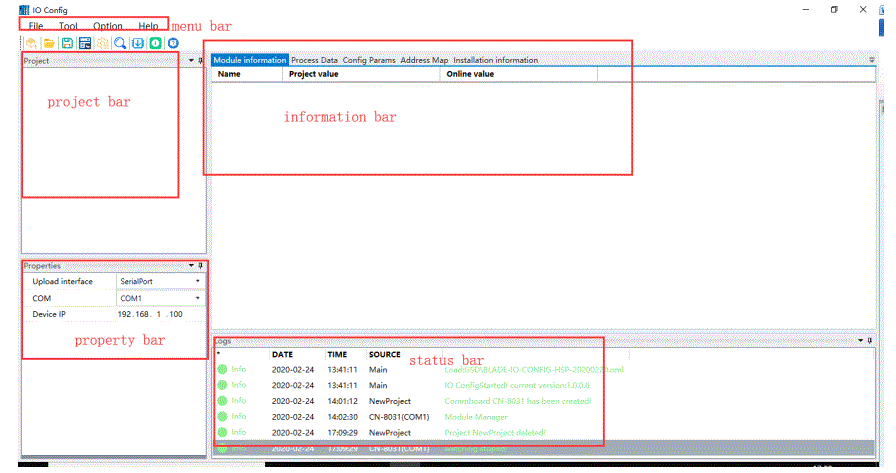Click the orange gear settings toolbar icon
Viewport: 896px width, 473px height.
[x=103, y=43]
